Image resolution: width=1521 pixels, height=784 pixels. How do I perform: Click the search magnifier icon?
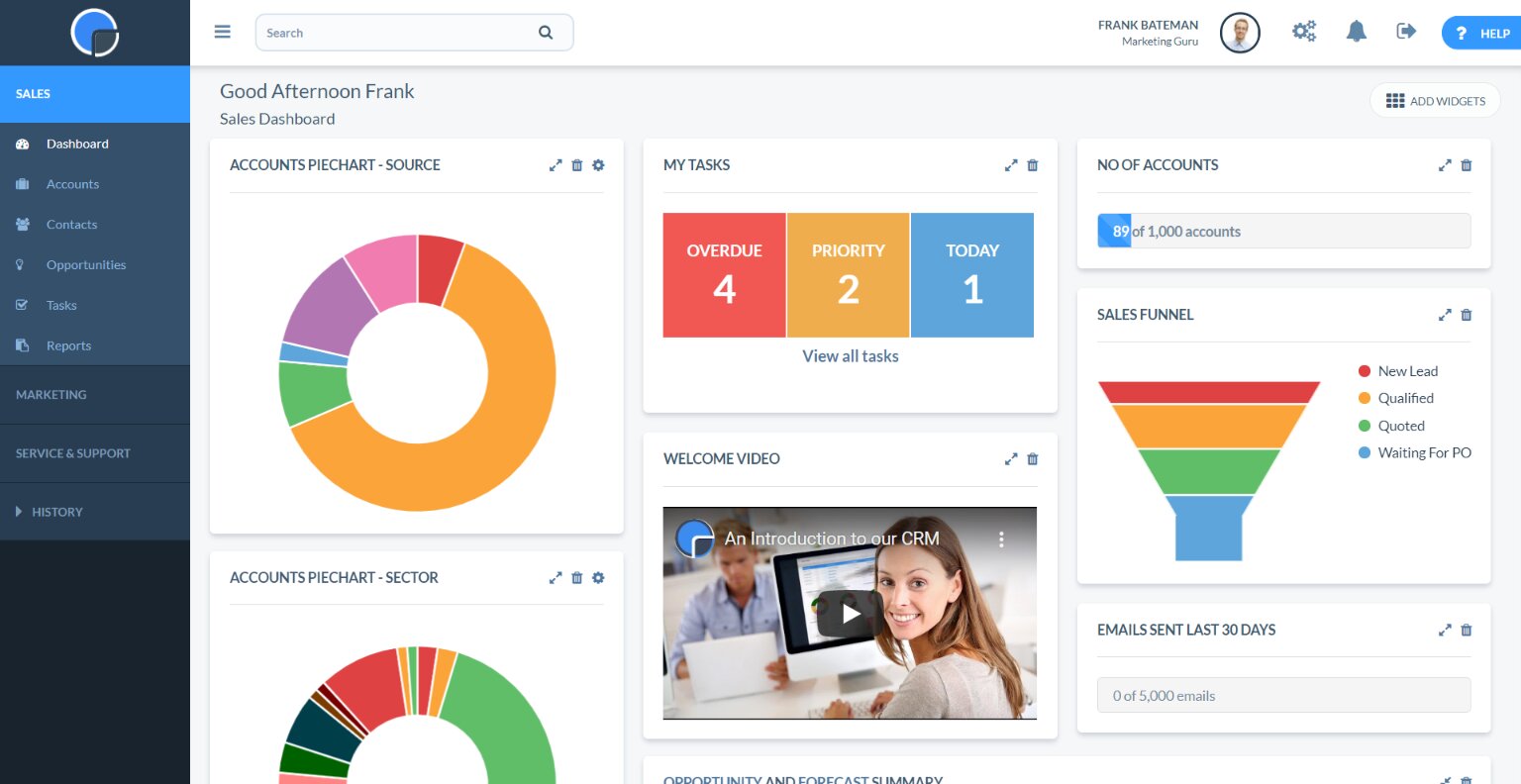(546, 33)
